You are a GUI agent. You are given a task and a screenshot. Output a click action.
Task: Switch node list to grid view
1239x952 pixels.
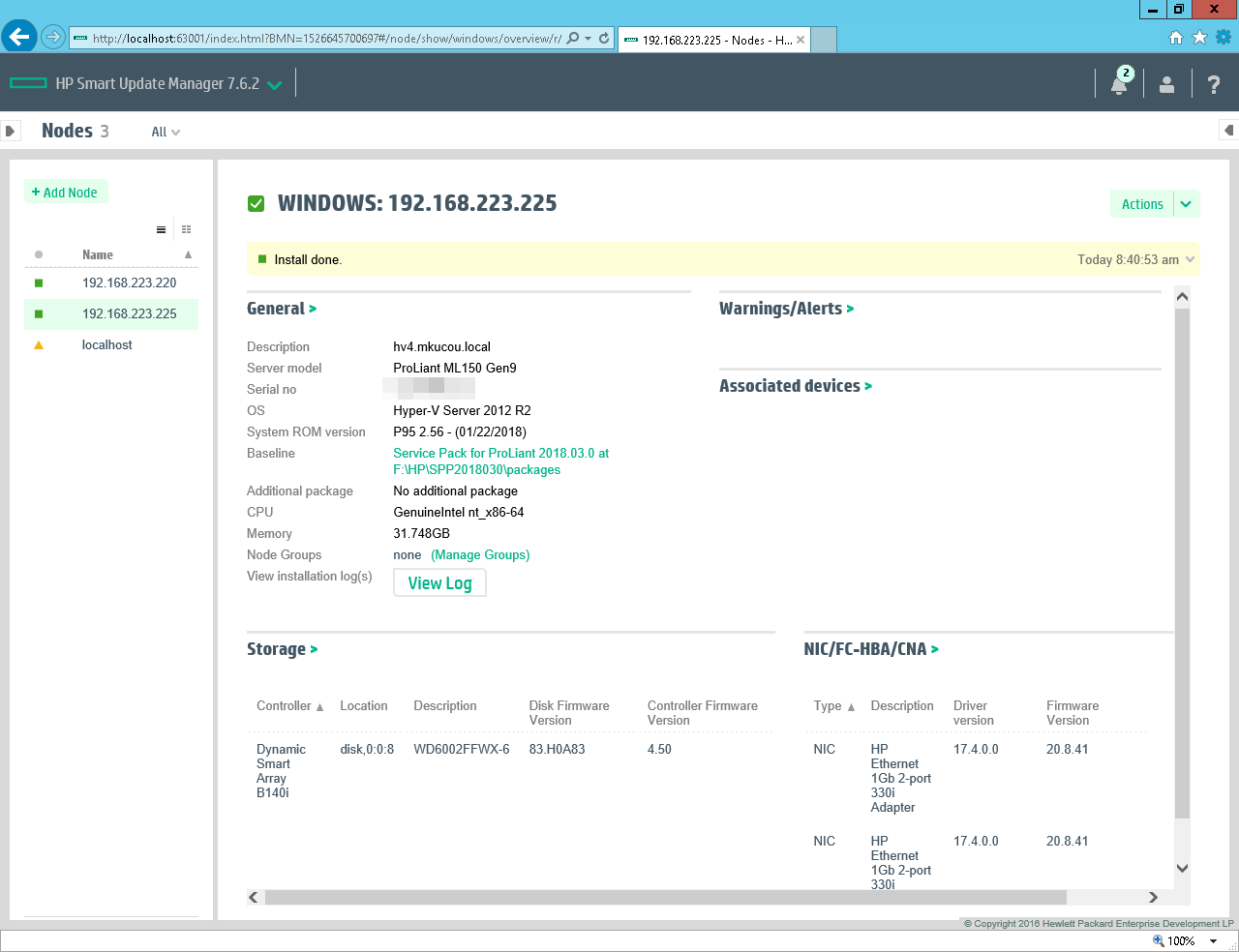pyautogui.click(x=186, y=230)
